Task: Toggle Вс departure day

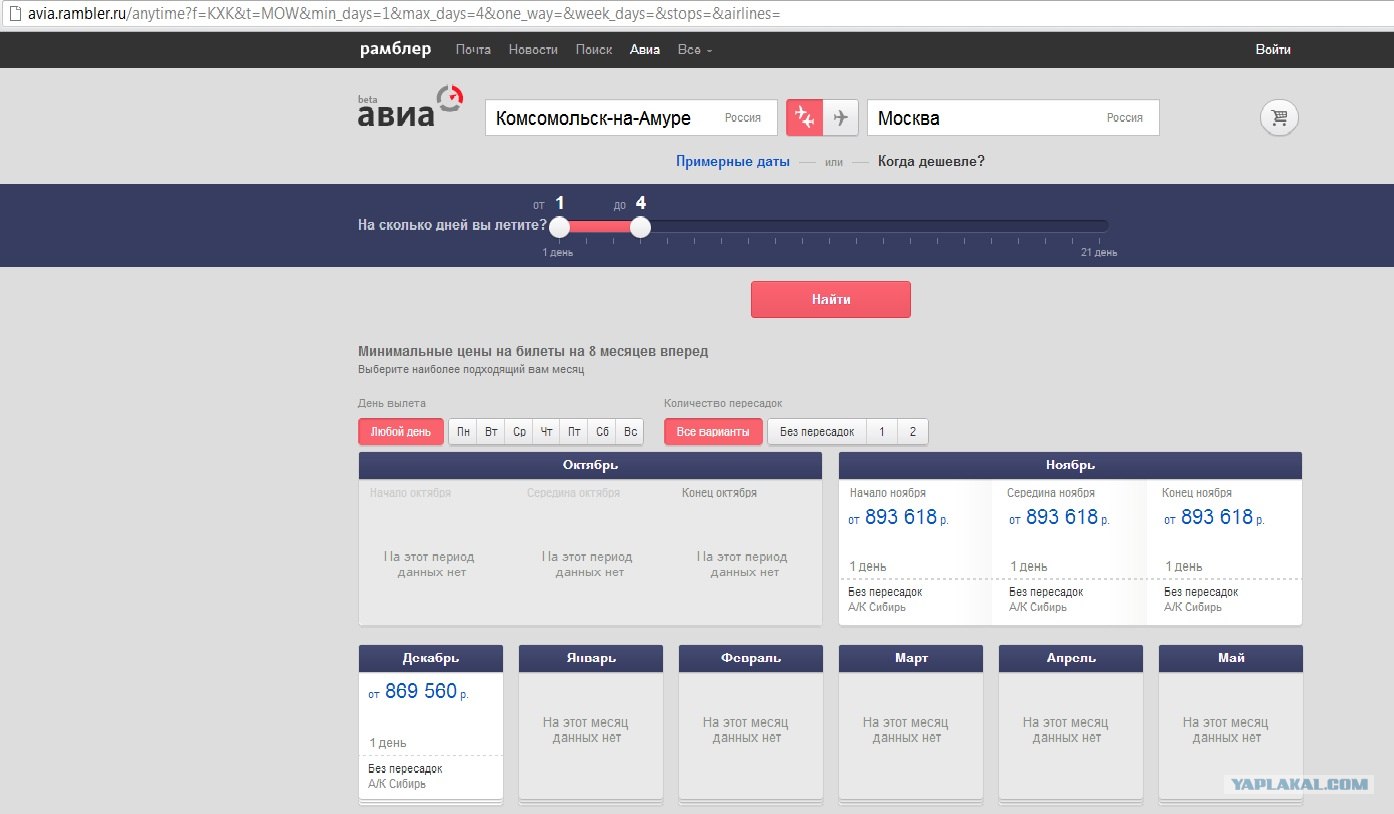Action: [630, 432]
